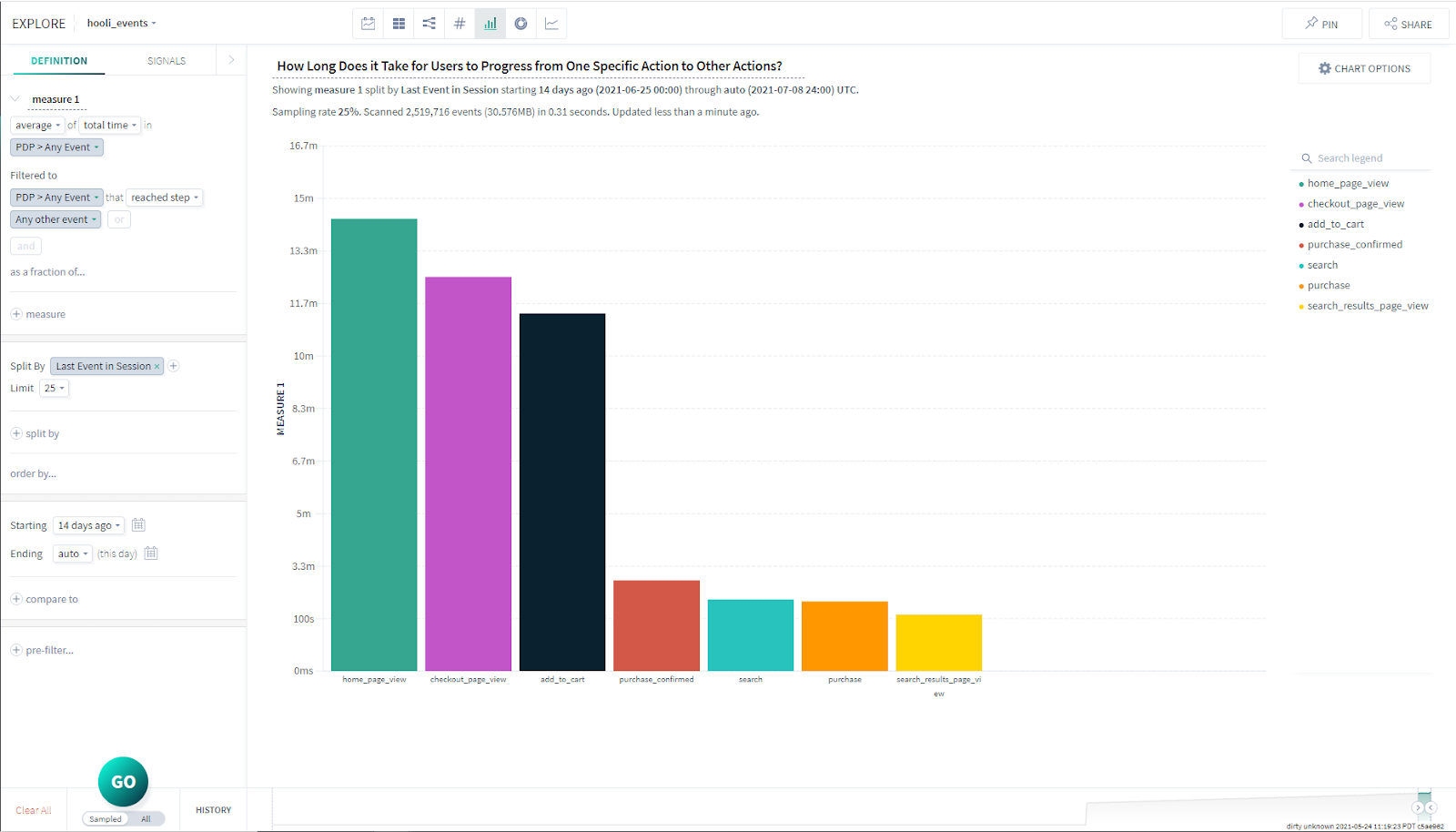Toggle home_page_view series in legend
Screen dimensions: 1456x832
[x=1347, y=184]
